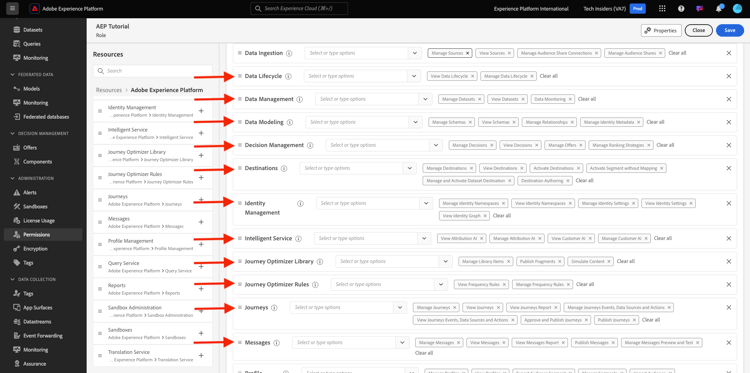Open the Intelligent Service options dropdown
750x373 pixels.
(x=424, y=238)
